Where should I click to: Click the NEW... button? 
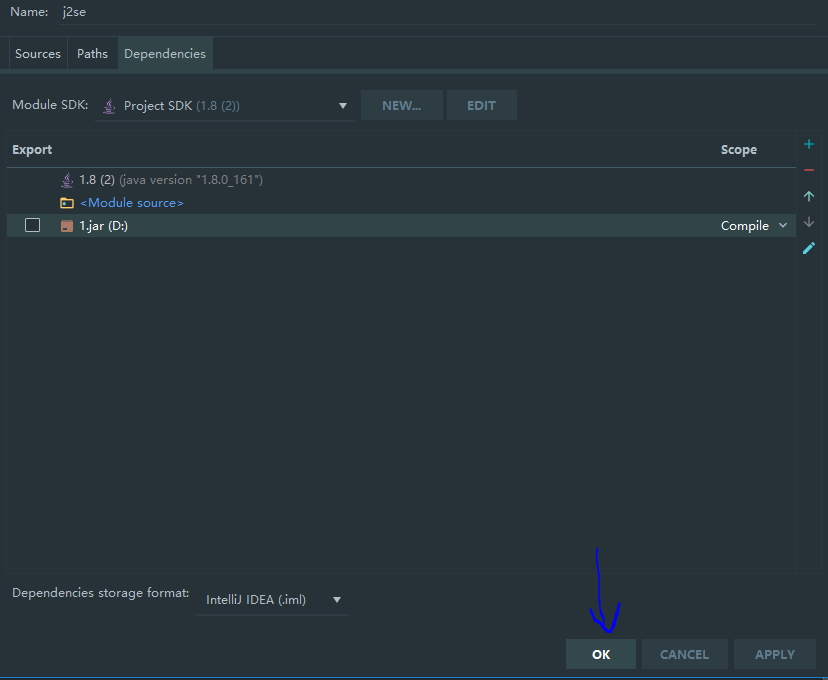(x=401, y=106)
